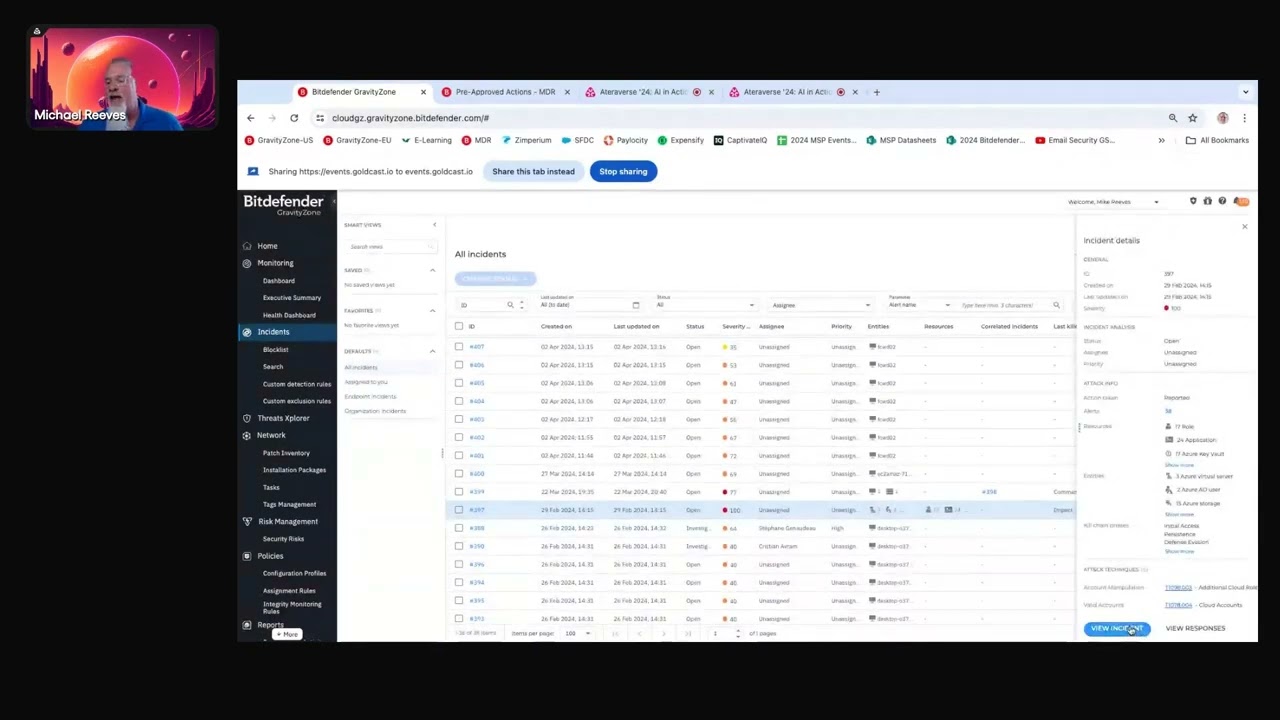Click the help question mark icon

1222,201
